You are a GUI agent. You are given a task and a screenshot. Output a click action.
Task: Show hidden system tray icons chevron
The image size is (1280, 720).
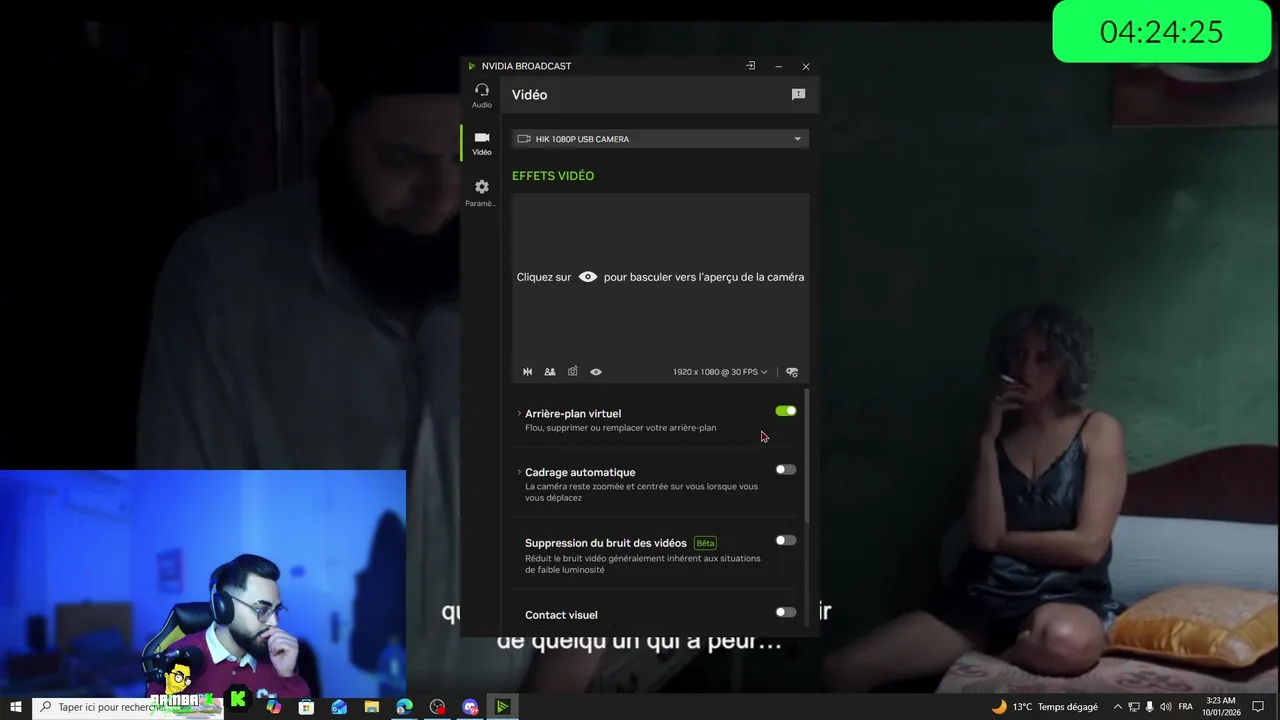point(1118,707)
